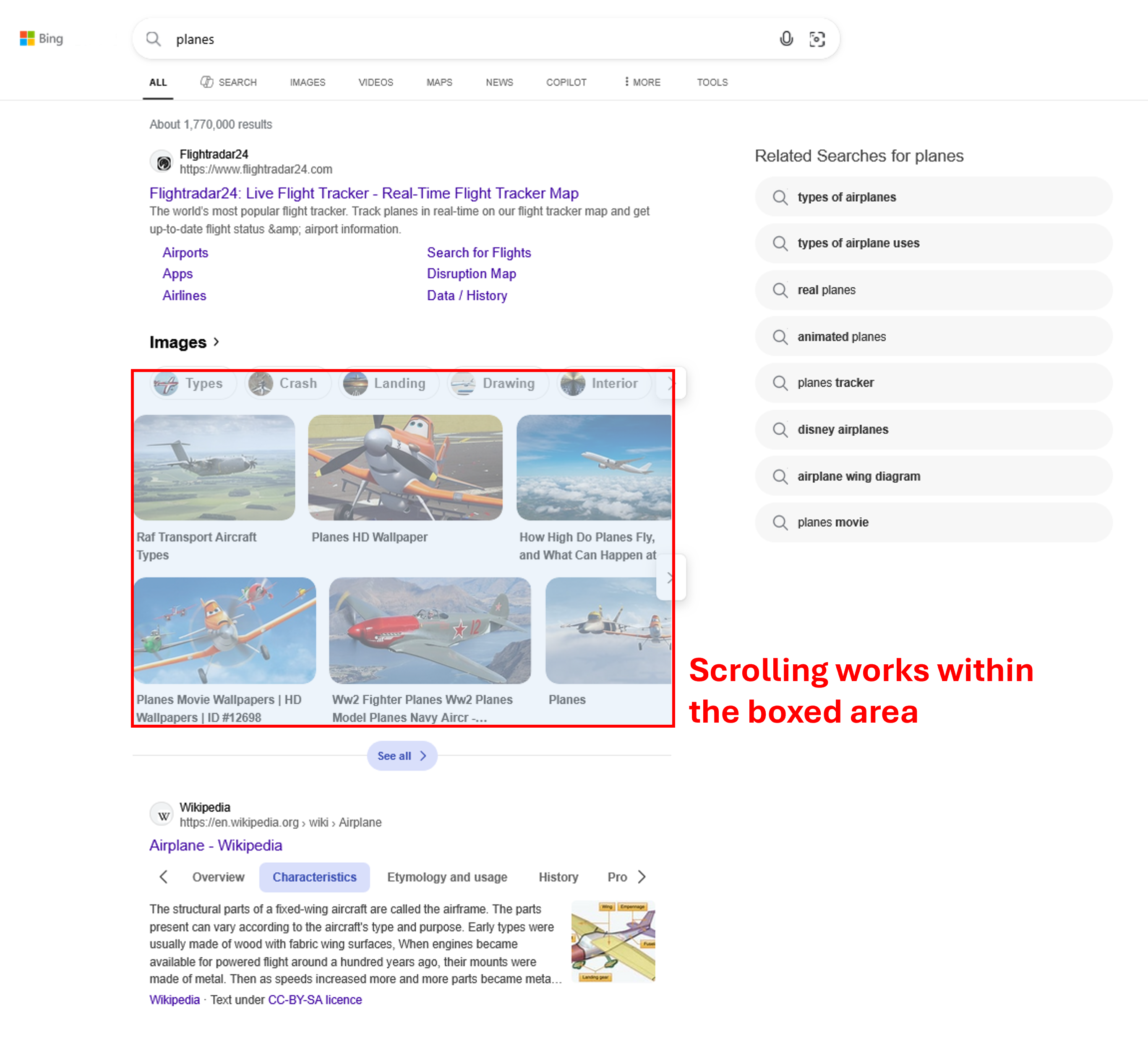Click the microphone voice search icon
Screen dimensions: 1148x1038
click(x=786, y=39)
